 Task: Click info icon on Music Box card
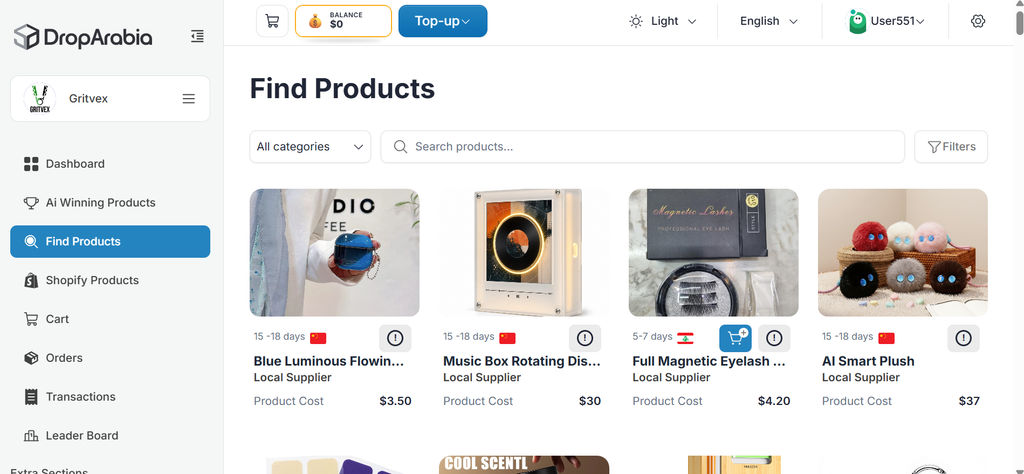(x=584, y=338)
